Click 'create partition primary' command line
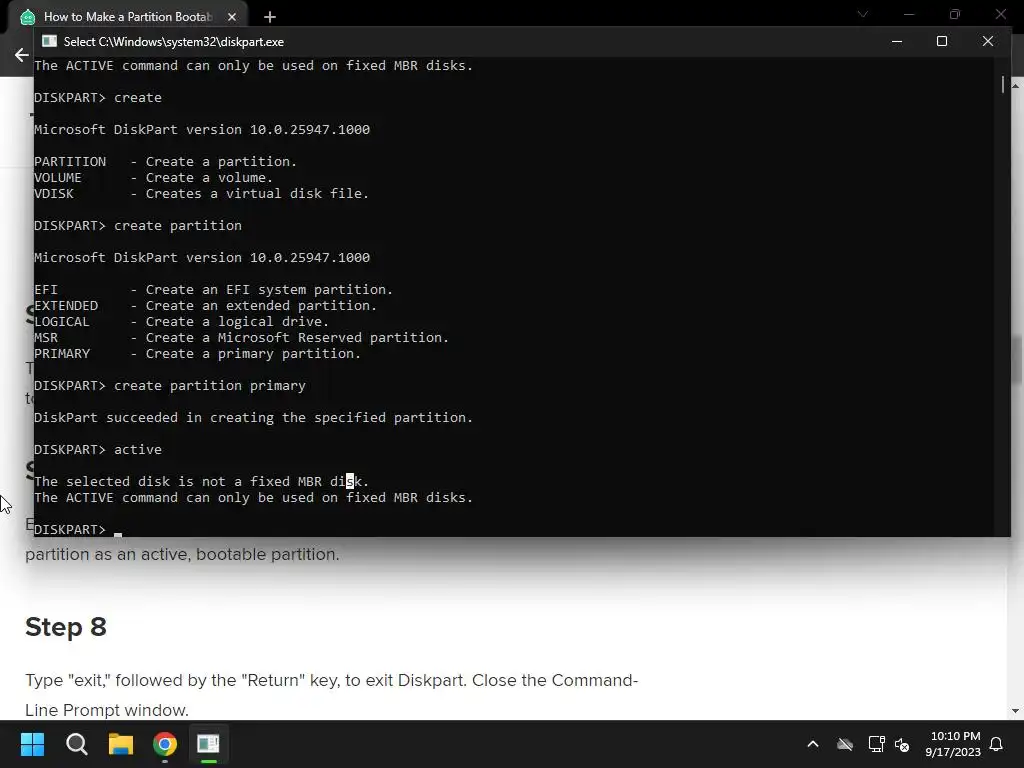 170,385
